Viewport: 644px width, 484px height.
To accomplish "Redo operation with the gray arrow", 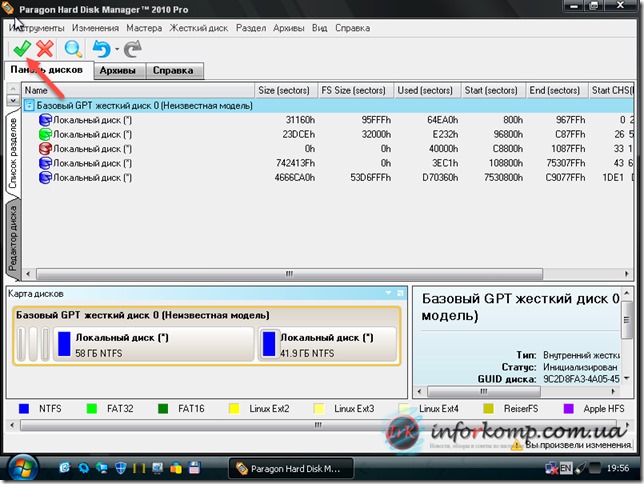I will pyautogui.click(x=132, y=49).
